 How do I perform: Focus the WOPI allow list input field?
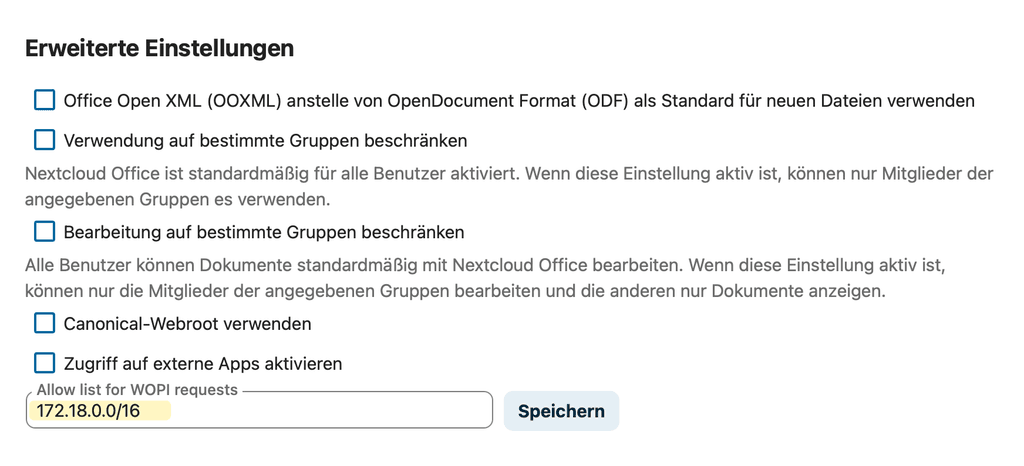tap(330, 411)
